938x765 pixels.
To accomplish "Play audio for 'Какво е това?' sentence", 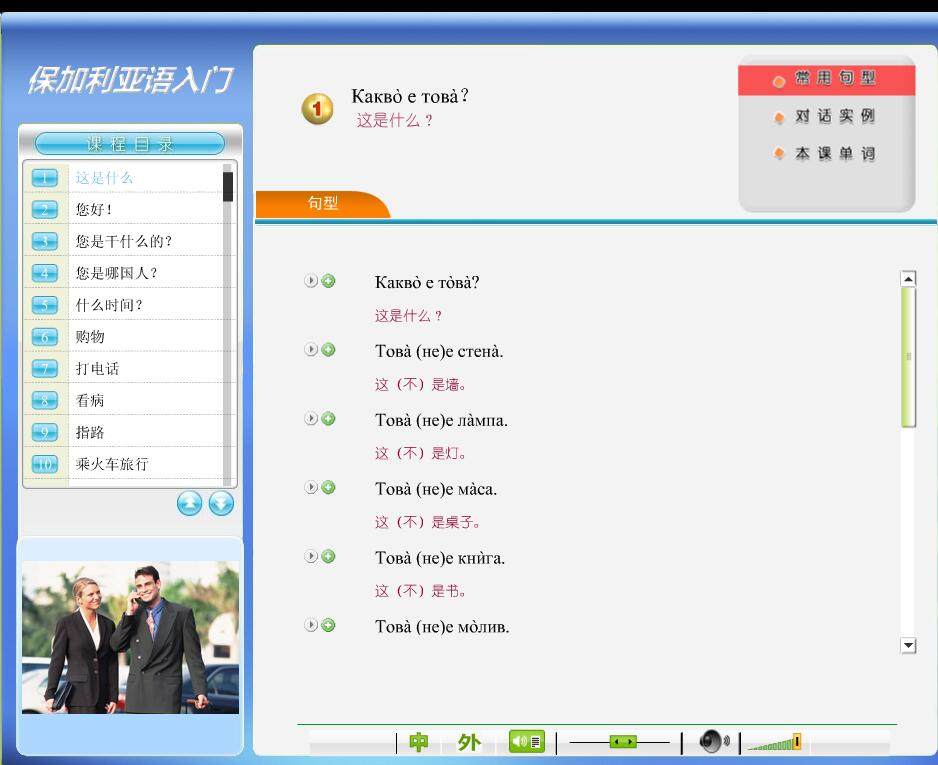I will tap(311, 281).
